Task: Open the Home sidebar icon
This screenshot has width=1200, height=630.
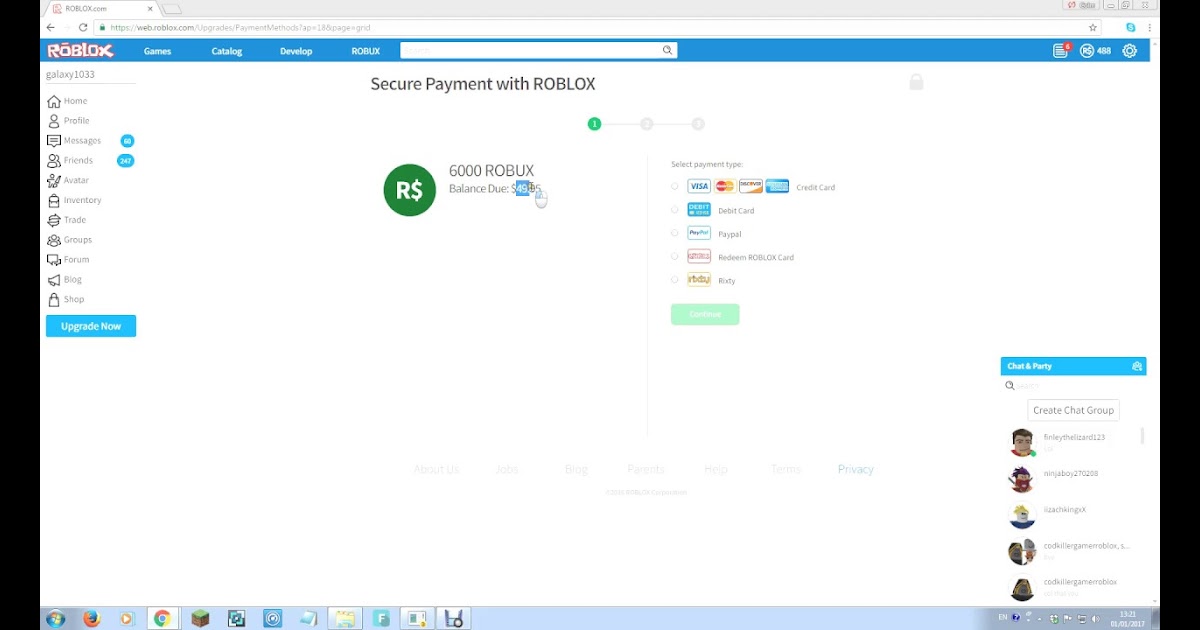Action: point(54,101)
